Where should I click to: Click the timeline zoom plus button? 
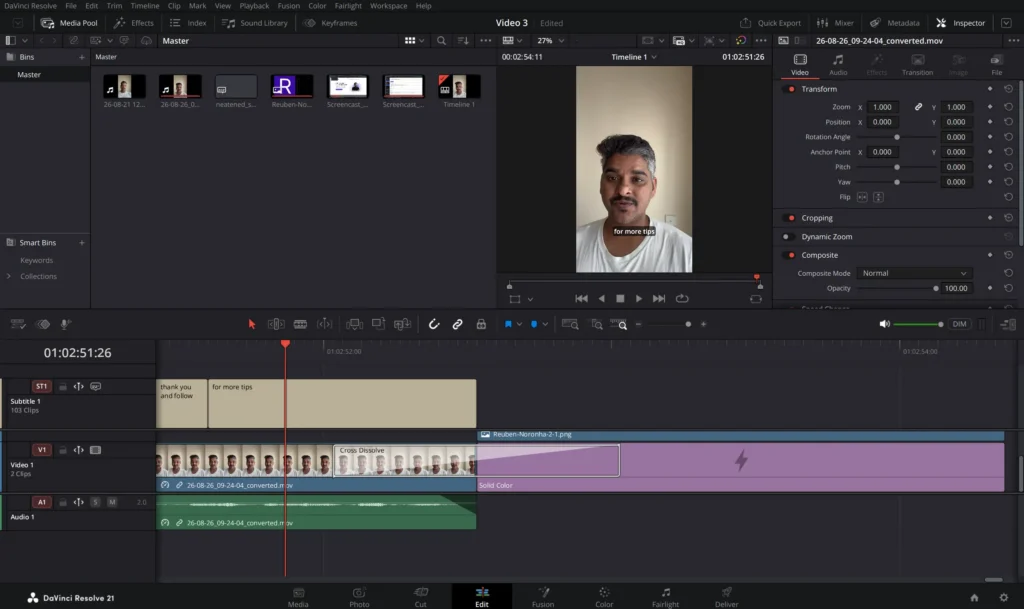coord(703,324)
